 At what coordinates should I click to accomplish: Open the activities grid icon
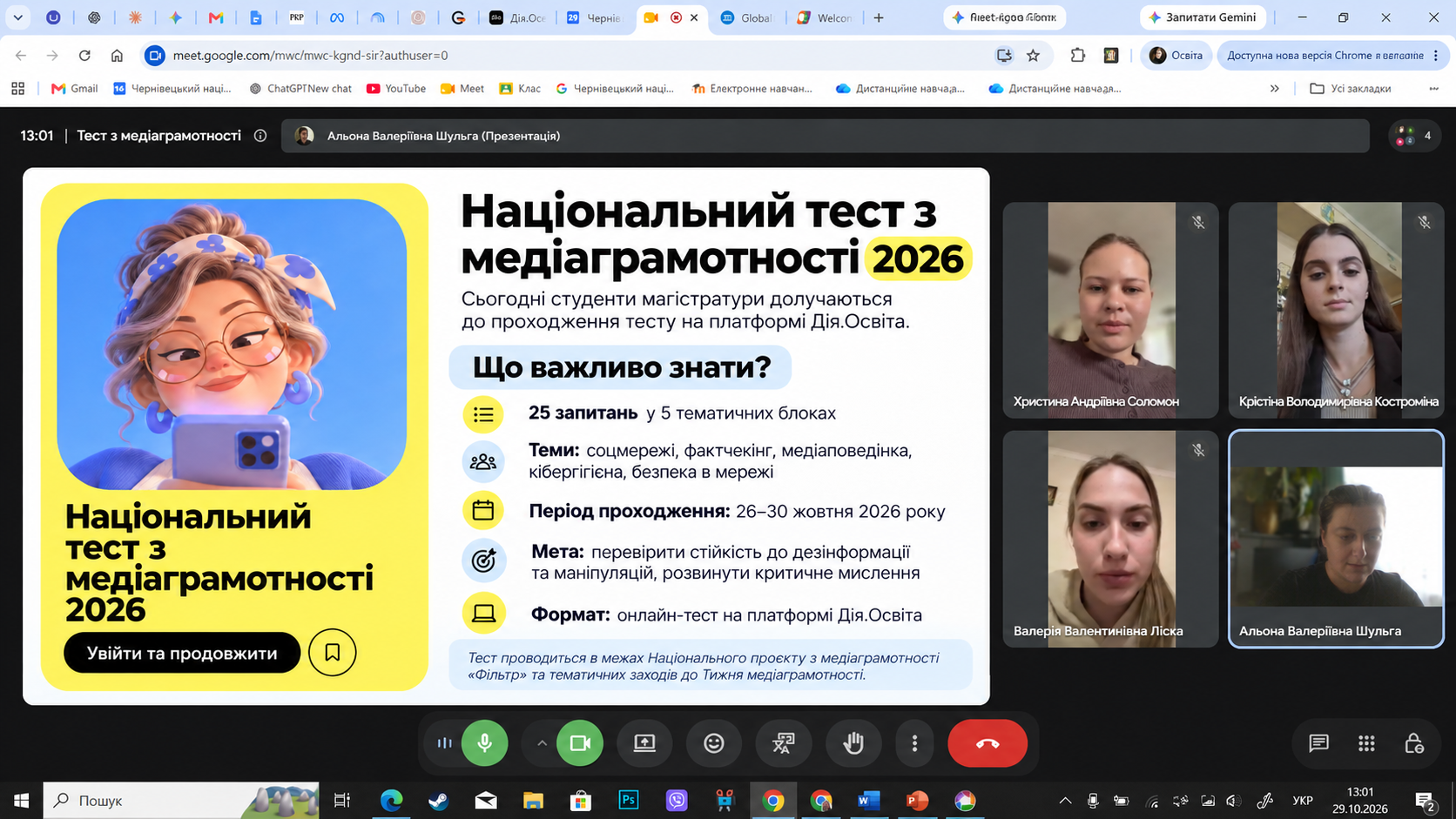pos(1366,743)
